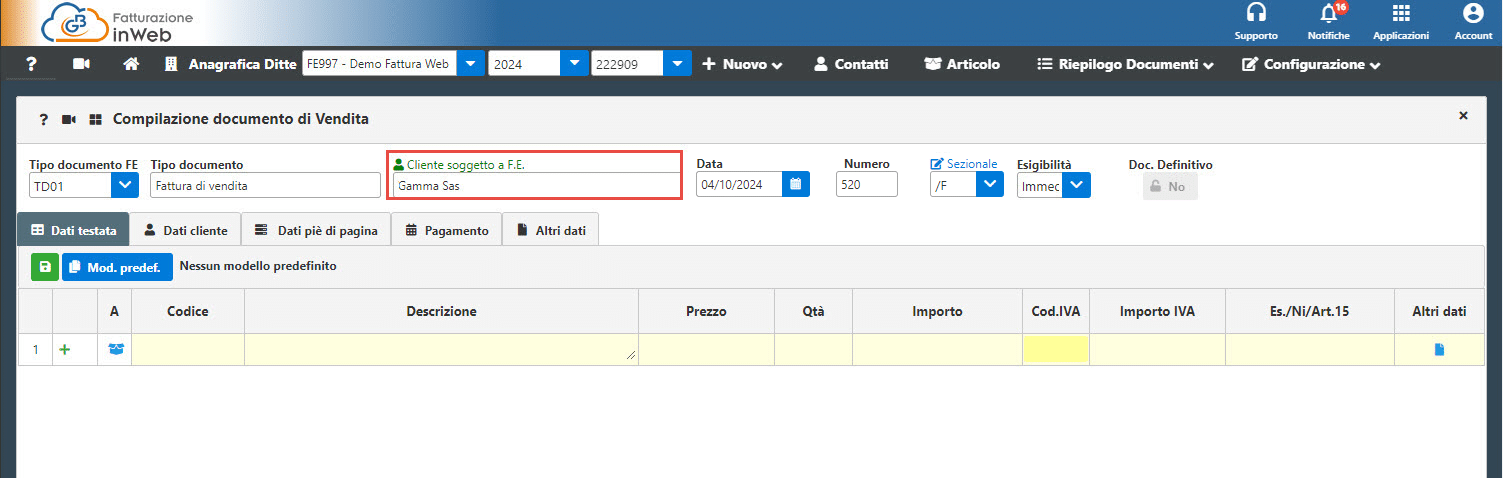Open the calendar date picker icon

795,184
